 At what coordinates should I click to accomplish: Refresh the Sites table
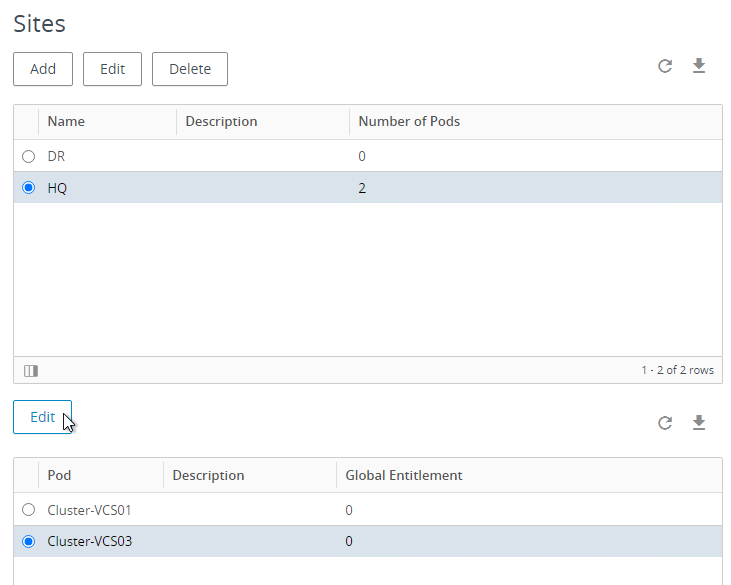click(665, 66)
